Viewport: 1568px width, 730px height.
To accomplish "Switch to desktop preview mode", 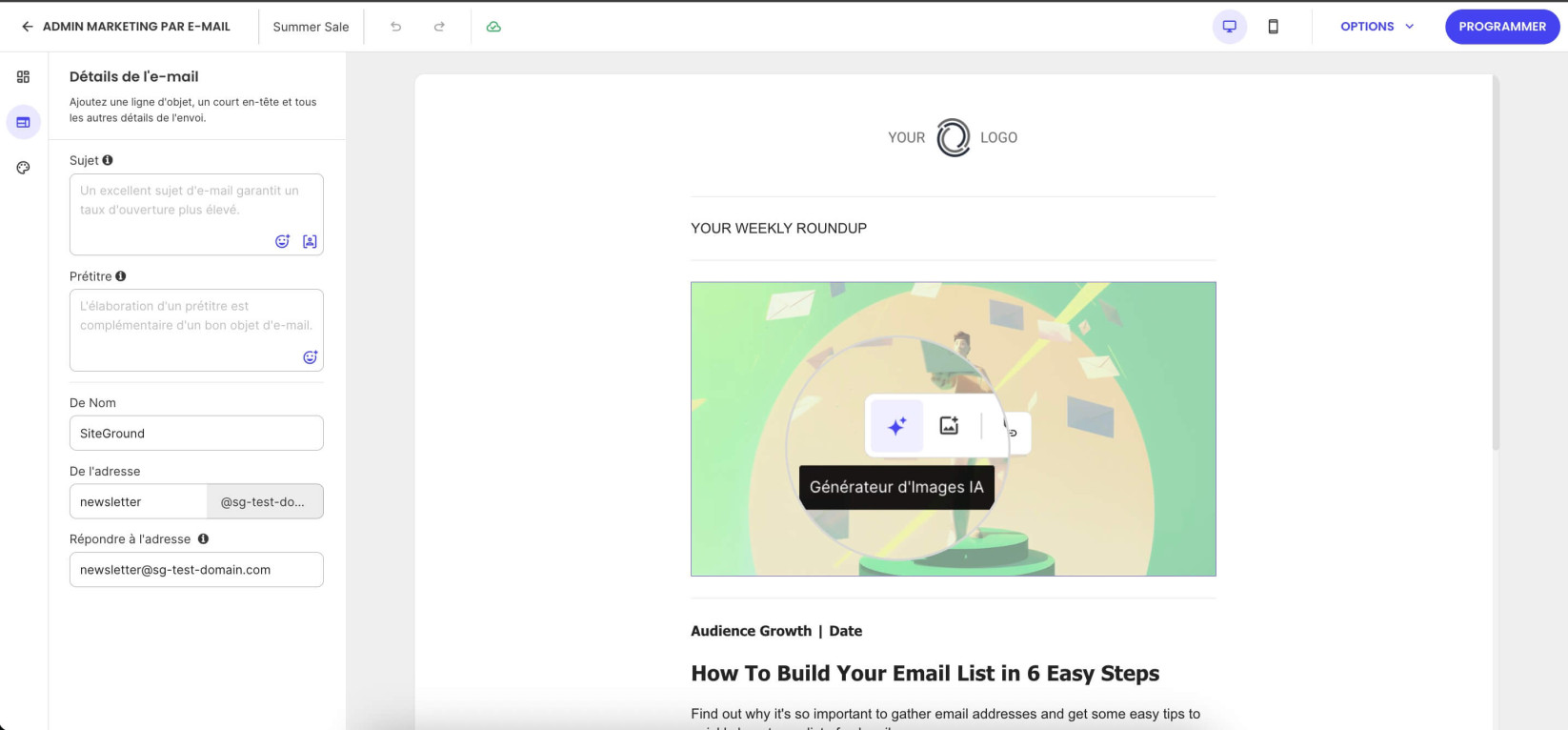I will 1229,27.
